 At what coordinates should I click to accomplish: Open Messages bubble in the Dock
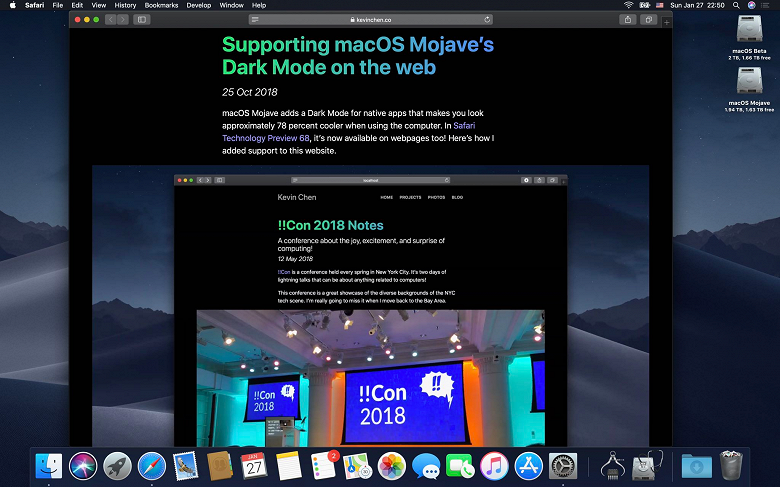point(426,466)
